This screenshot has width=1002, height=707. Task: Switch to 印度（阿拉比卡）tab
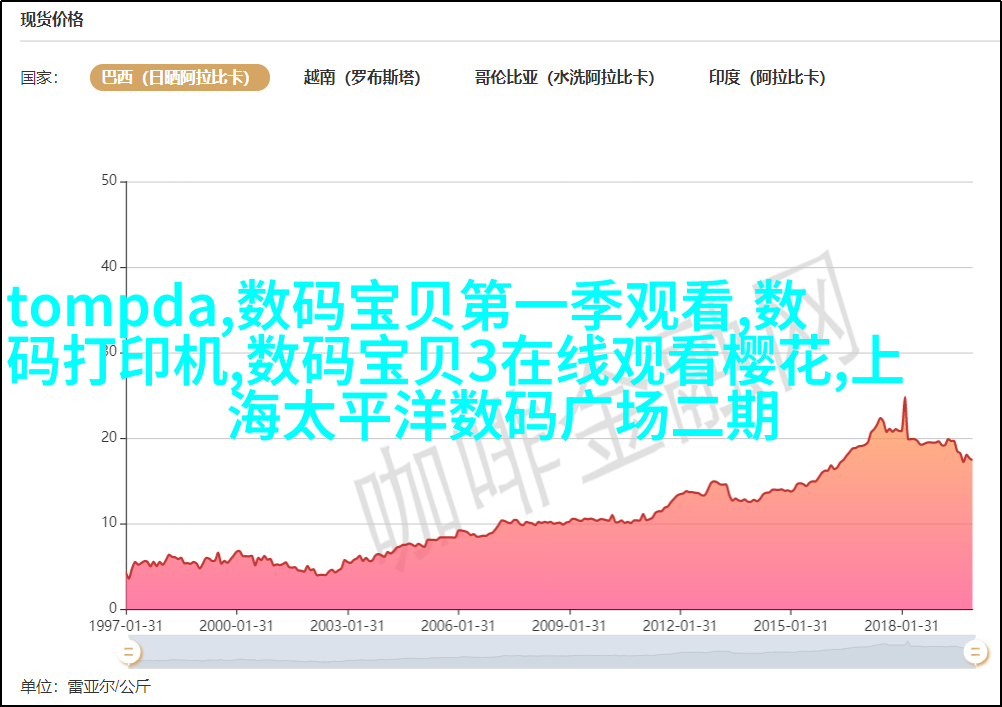click(767, 77)
